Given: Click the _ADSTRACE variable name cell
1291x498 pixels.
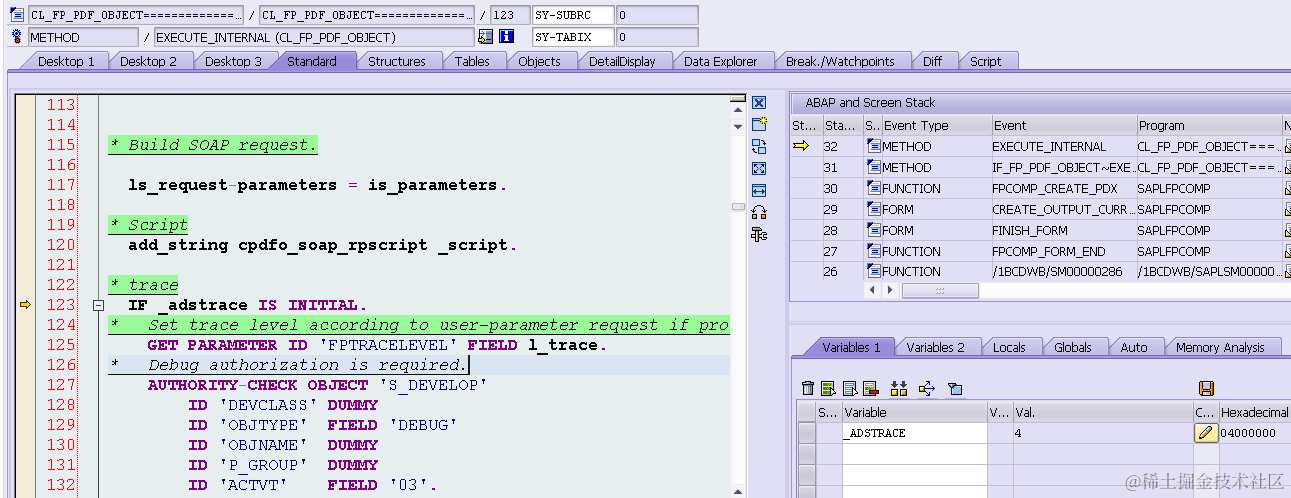Looking at the screenshot, I should 914,433.
